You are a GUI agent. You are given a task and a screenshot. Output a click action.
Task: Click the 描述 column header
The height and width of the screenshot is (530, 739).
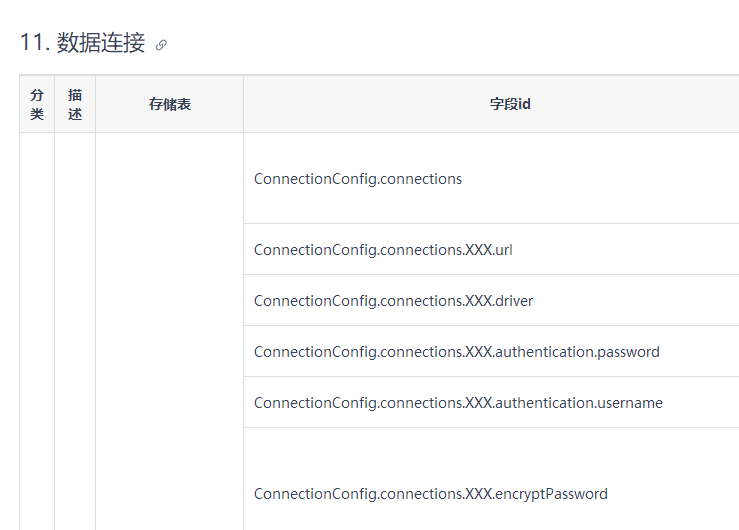click(75, 104)
